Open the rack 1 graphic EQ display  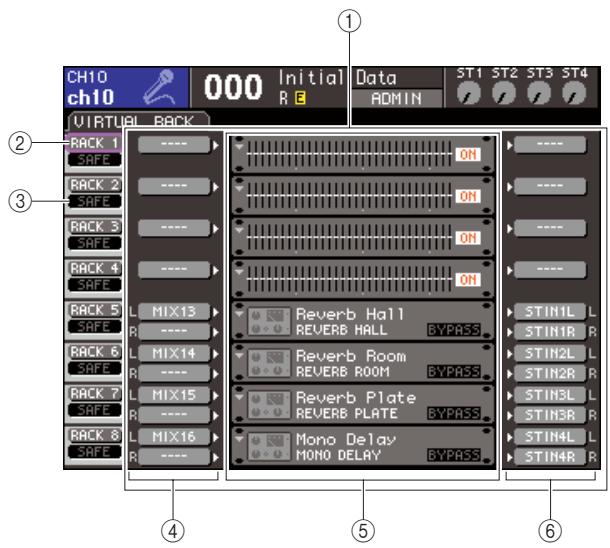349,154
